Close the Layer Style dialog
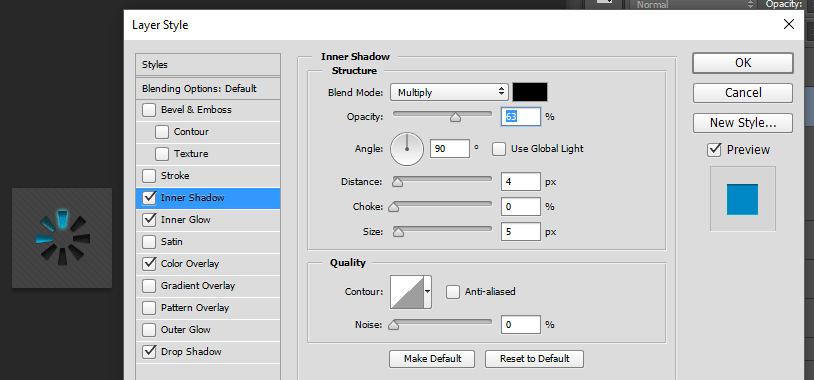814x380 pixels. (789, 24)
